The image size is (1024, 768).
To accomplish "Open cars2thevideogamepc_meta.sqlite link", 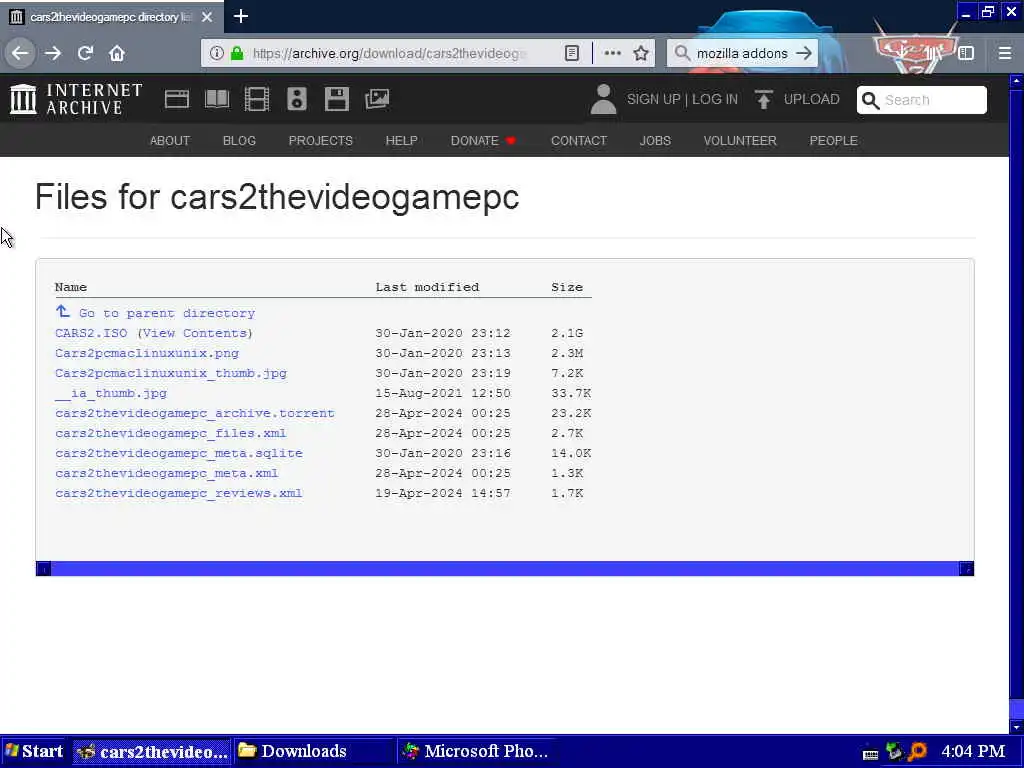I will tap(179, 453).
